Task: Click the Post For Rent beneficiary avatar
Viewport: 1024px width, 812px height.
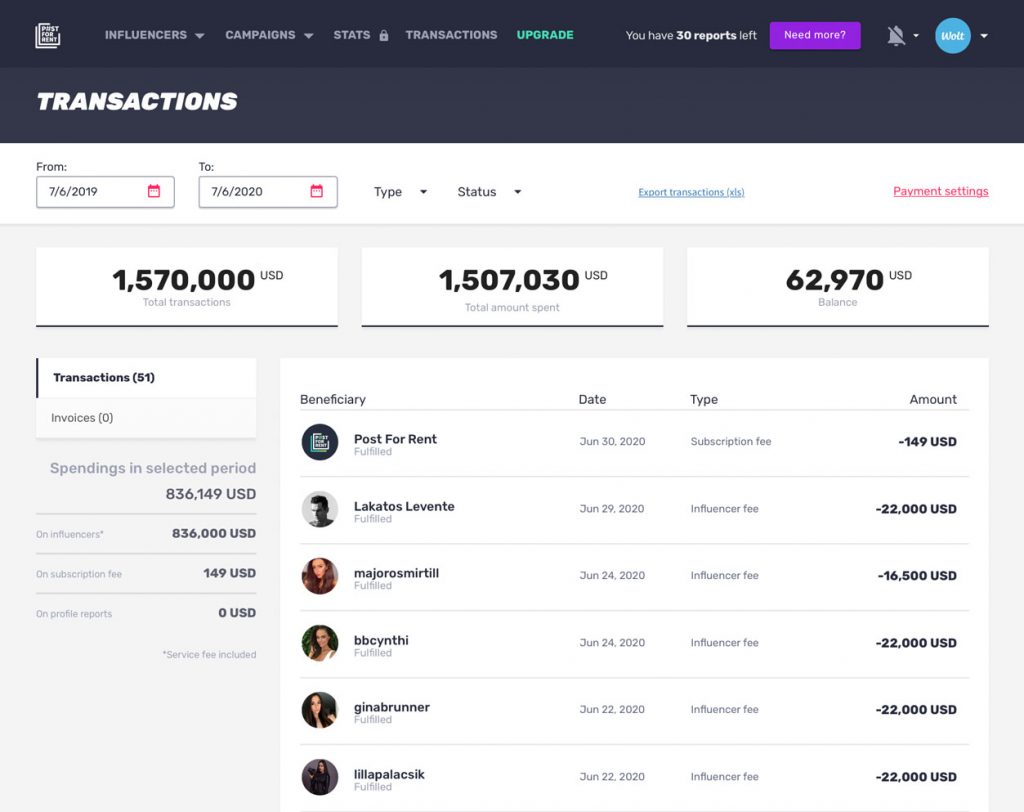Action: click(x=319, y=442)
